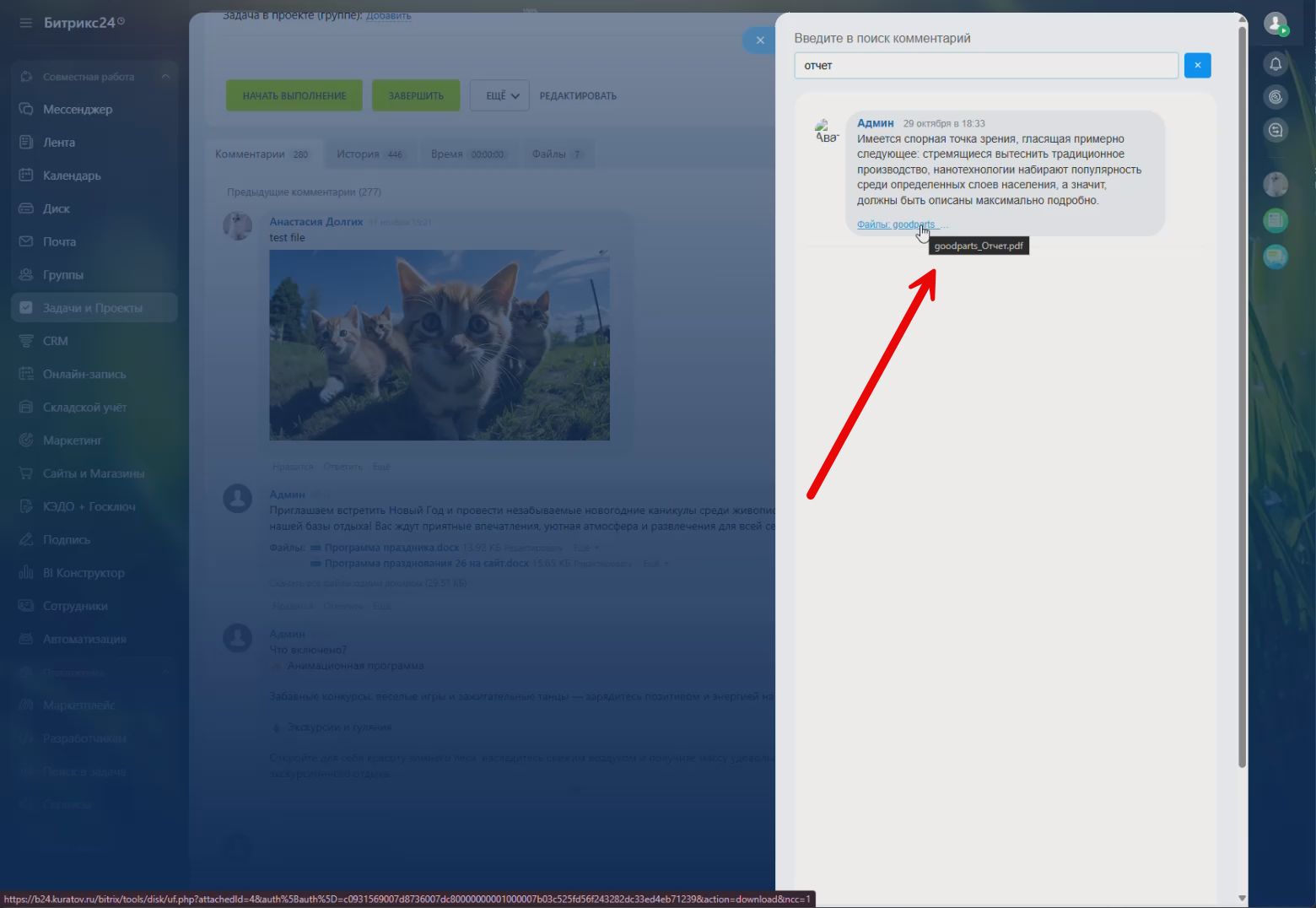Load Предыдущие комментарии (277)

click(x=304, y=192)
